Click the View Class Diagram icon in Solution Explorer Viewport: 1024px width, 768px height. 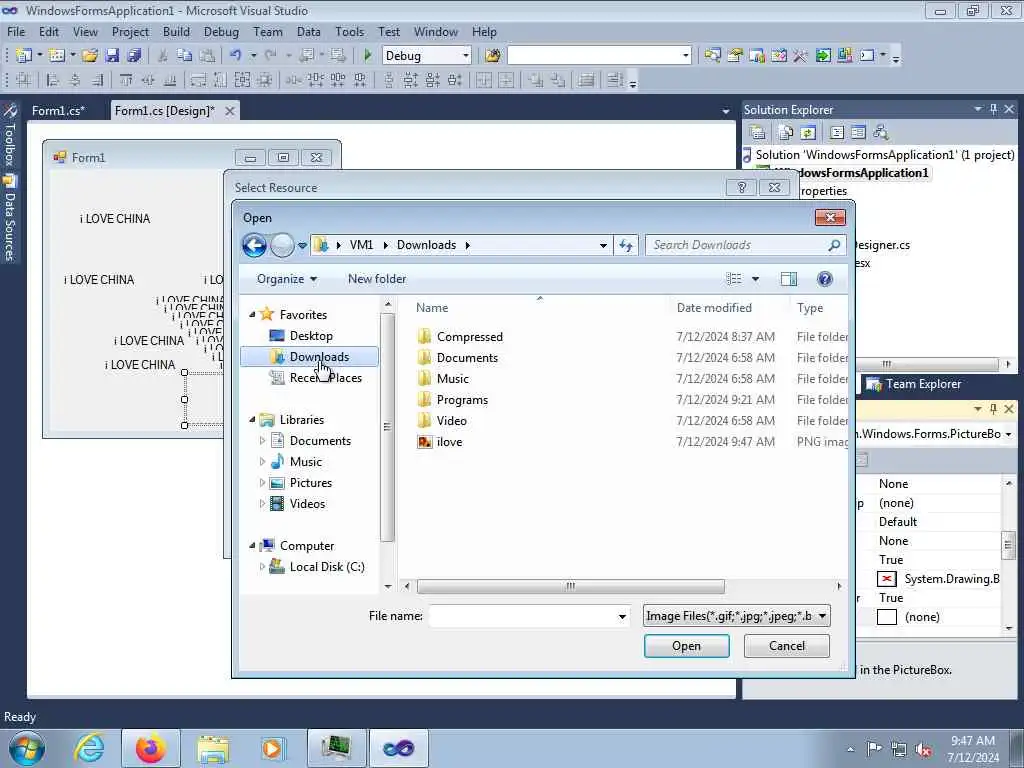pyautogui.click(x=881, y=133)
